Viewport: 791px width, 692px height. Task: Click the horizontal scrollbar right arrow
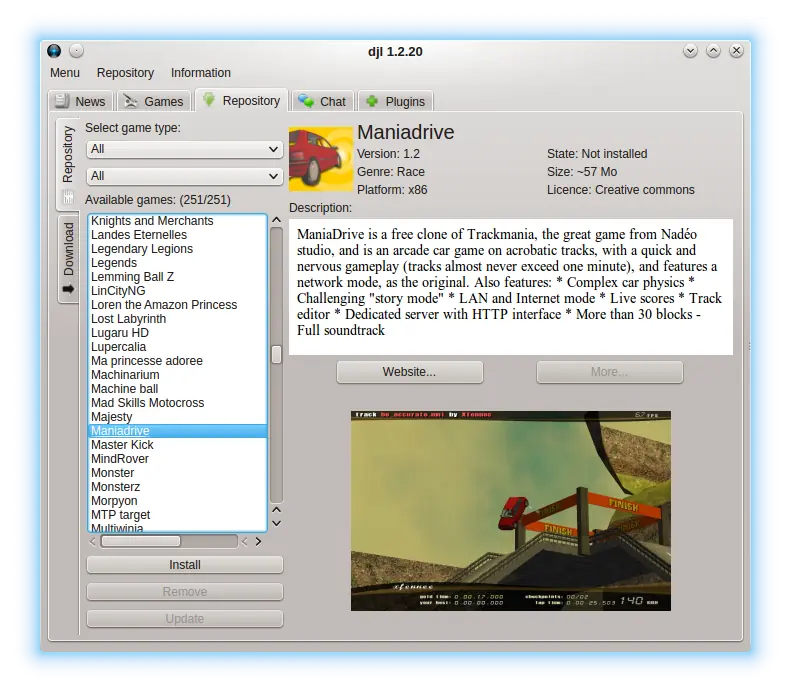(258, 542)
